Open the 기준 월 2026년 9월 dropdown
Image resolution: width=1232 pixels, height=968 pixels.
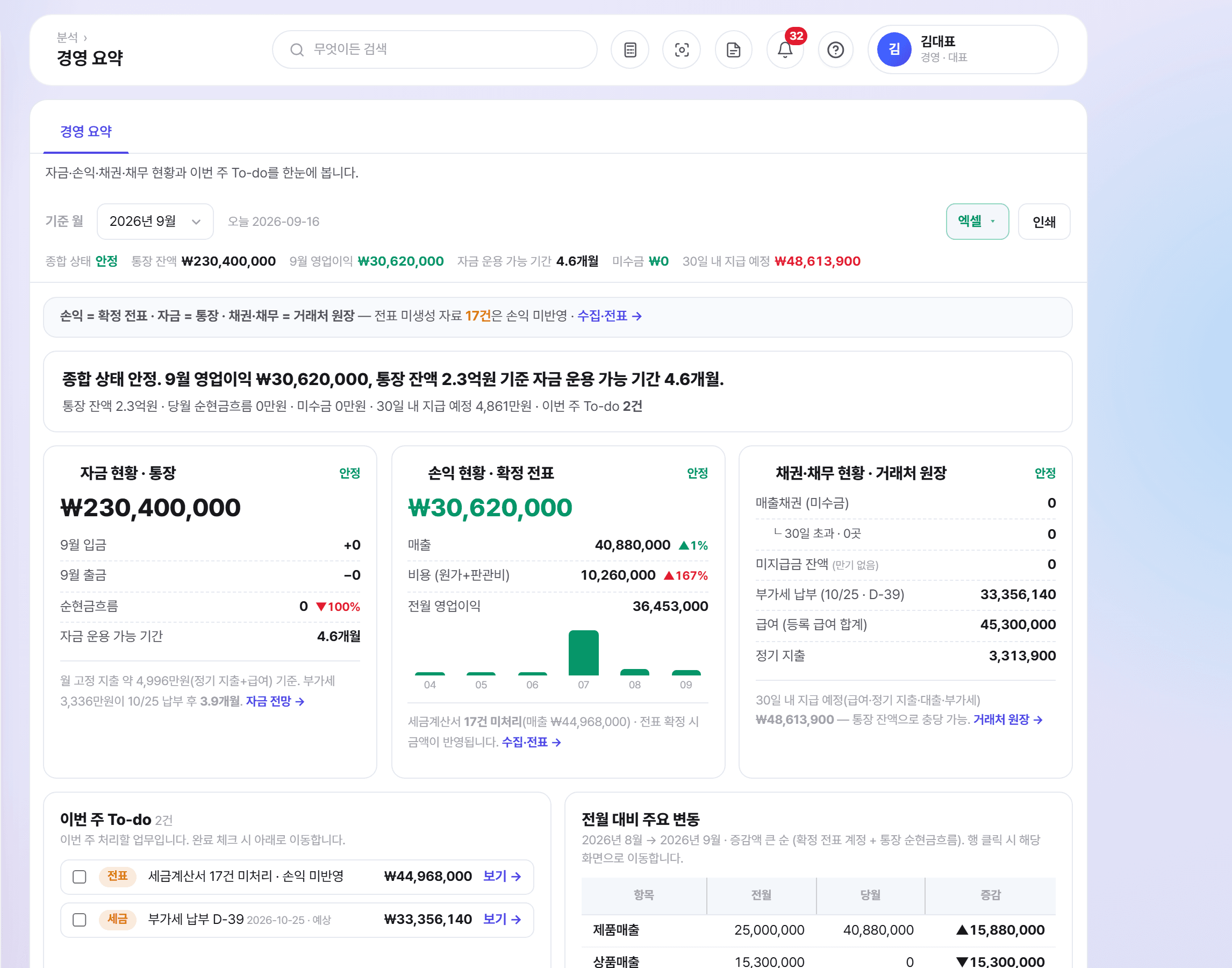(155, 222)
